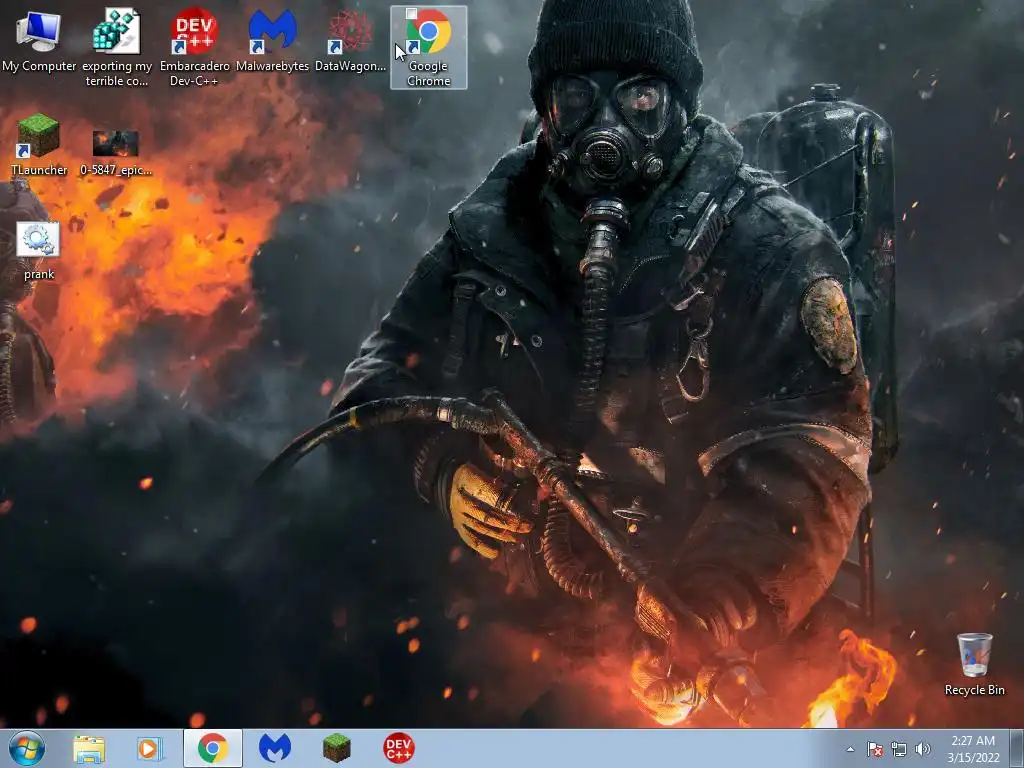Image resolution: width=1024 pixels, height=768 pixels.
Task: Launch Windows Media Player from taskbar
Action: pyautogui.click(x=149, y=748)
